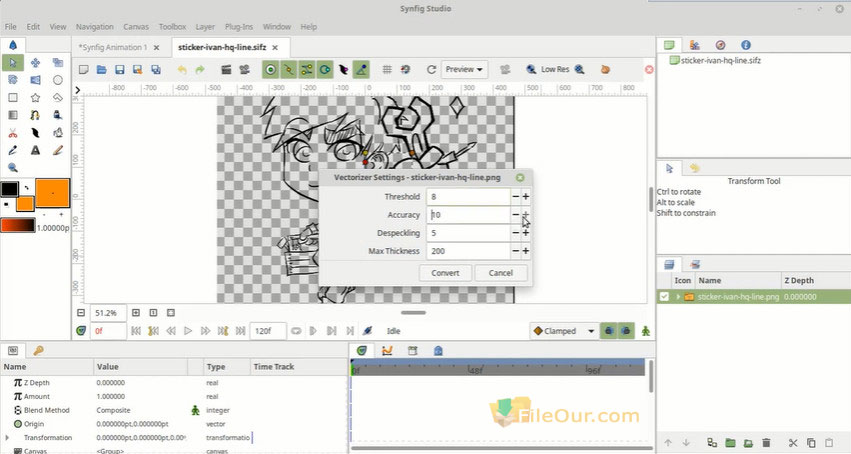
Task: Play the animation
Action: tap(188, 331)
